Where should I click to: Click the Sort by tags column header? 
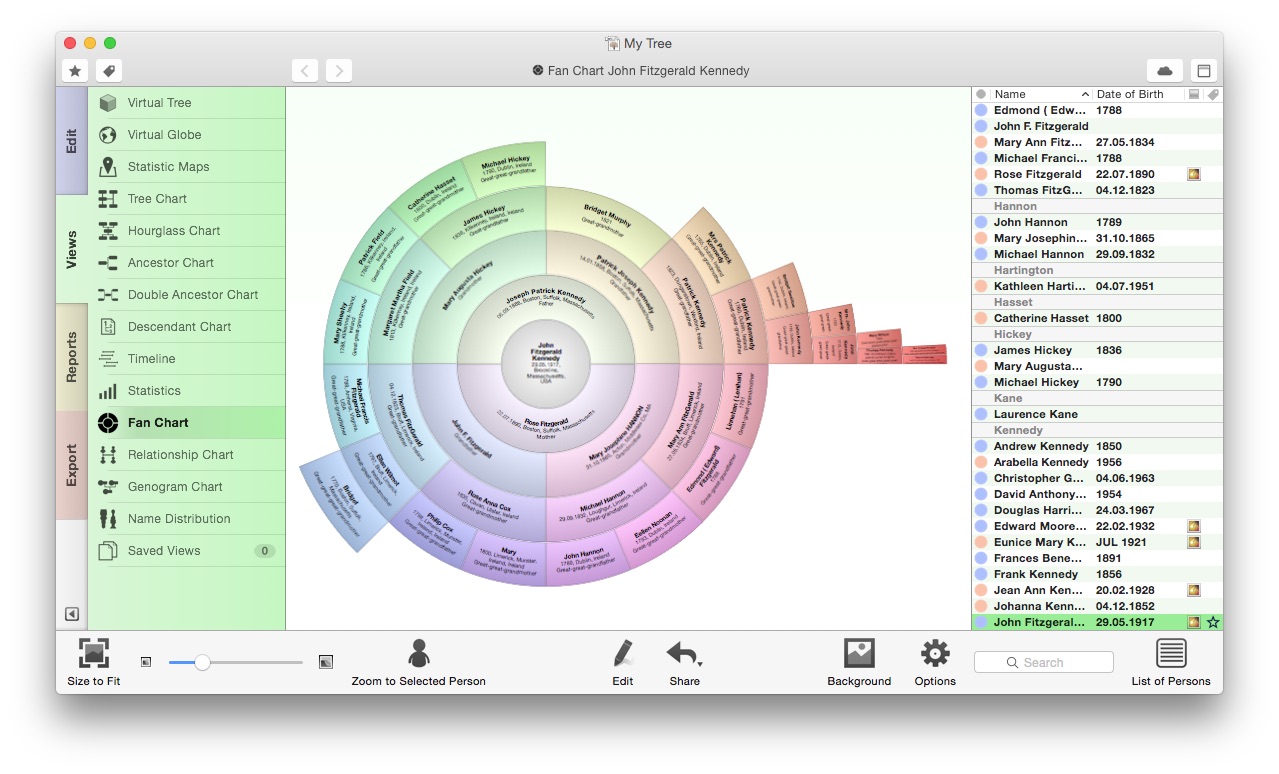[x=1212, y=94]
